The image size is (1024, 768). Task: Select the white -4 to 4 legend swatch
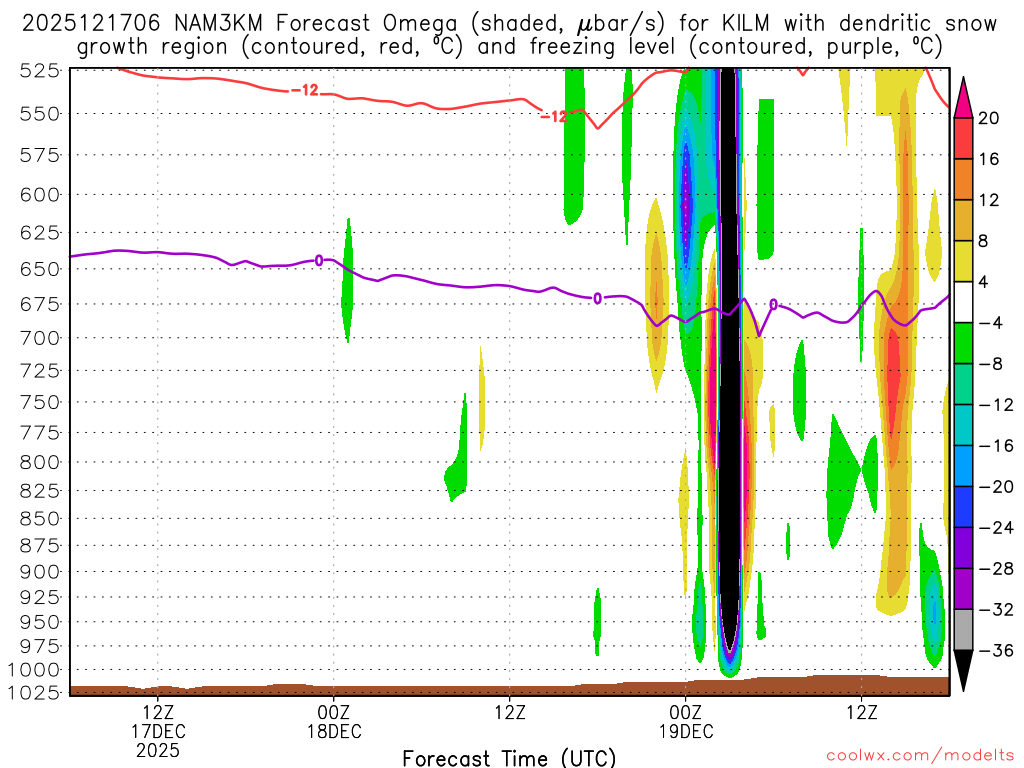[x=963, y=302]
